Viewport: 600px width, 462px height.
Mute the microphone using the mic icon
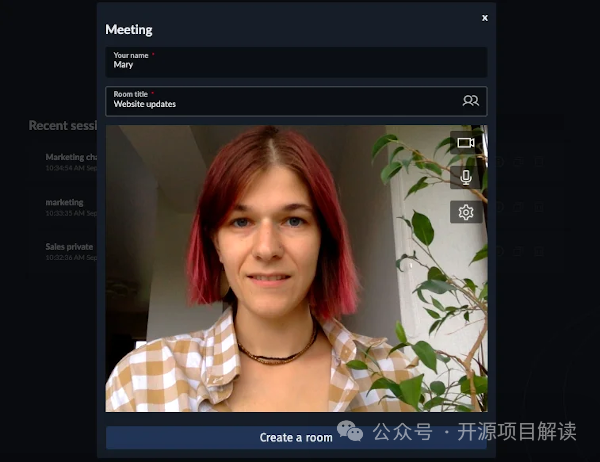[x=465, y=177]
